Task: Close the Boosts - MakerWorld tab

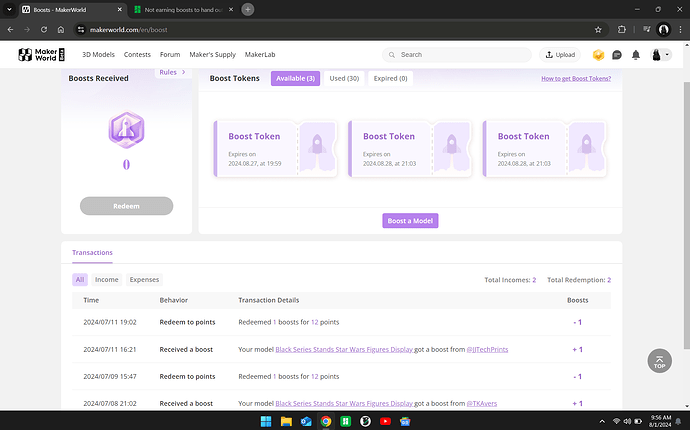Action: point(119,9)
